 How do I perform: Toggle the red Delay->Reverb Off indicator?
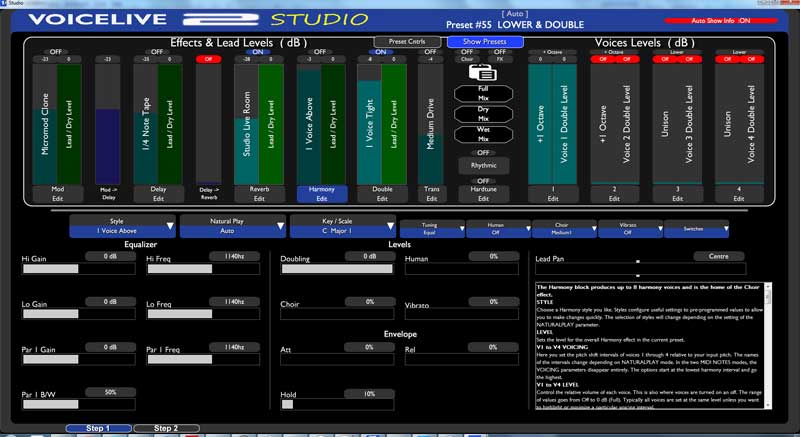(209, 59)
